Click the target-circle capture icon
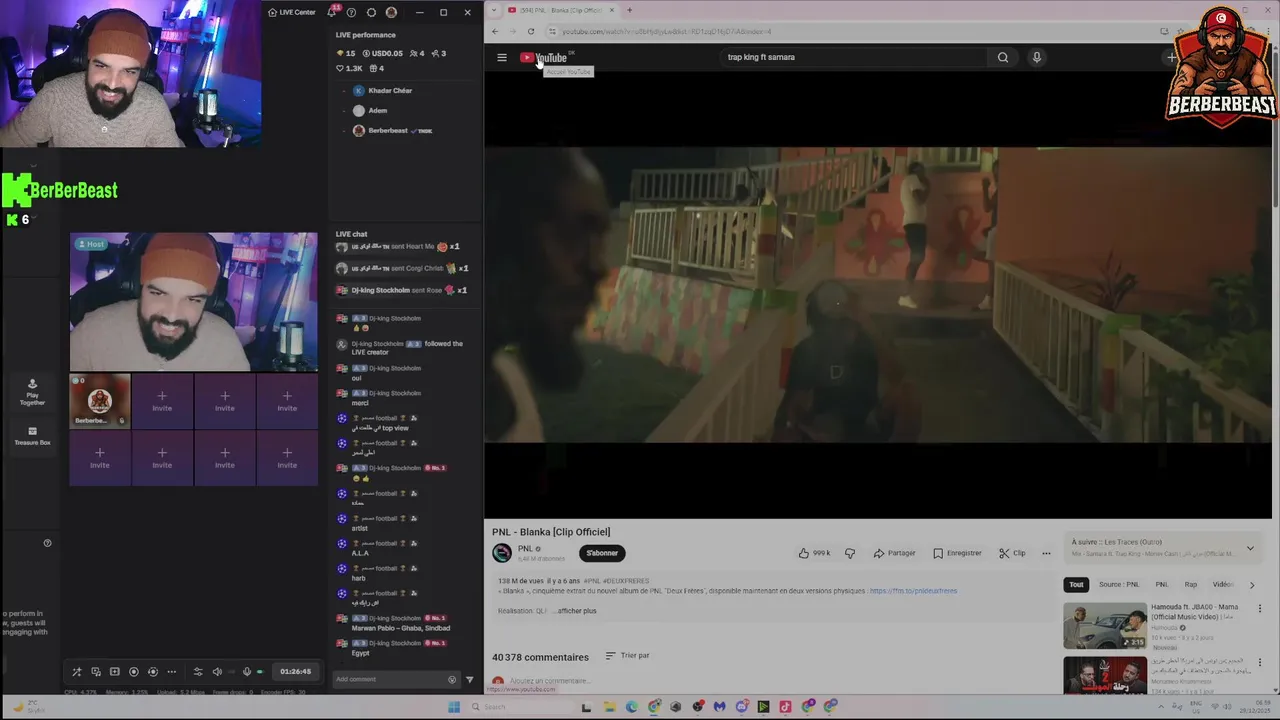Viewport: 1280px width, 720px height. [x=152, y=672]
